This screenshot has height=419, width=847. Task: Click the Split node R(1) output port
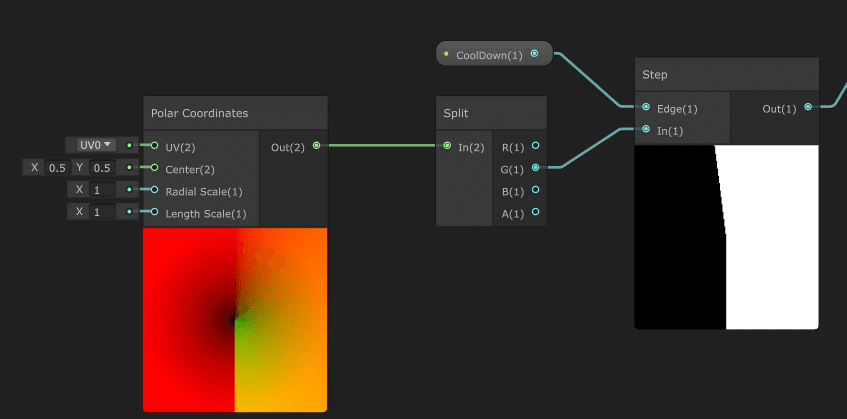[535, 146]
